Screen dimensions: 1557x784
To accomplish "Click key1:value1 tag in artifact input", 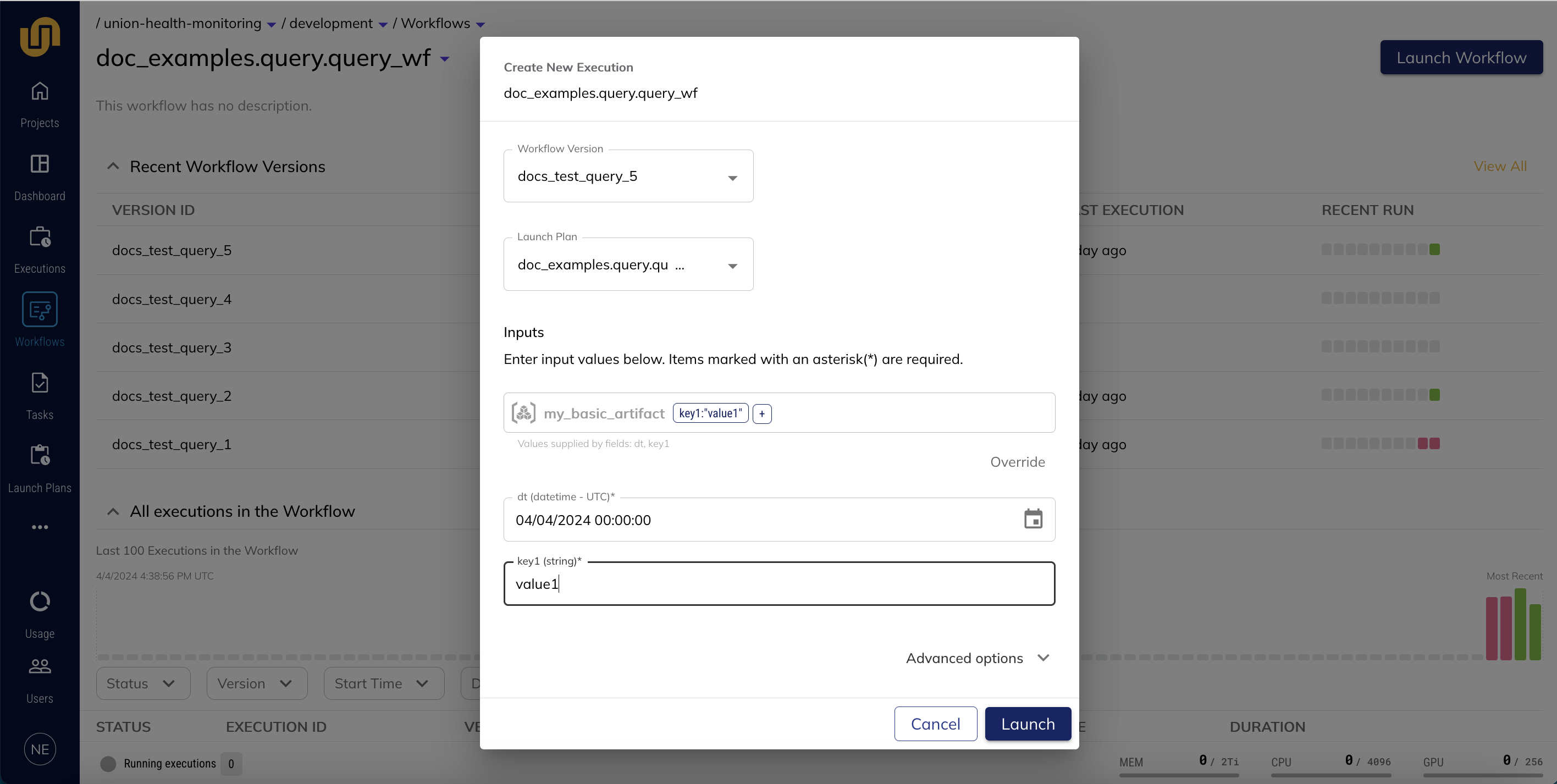I will (x=710, y=413).
